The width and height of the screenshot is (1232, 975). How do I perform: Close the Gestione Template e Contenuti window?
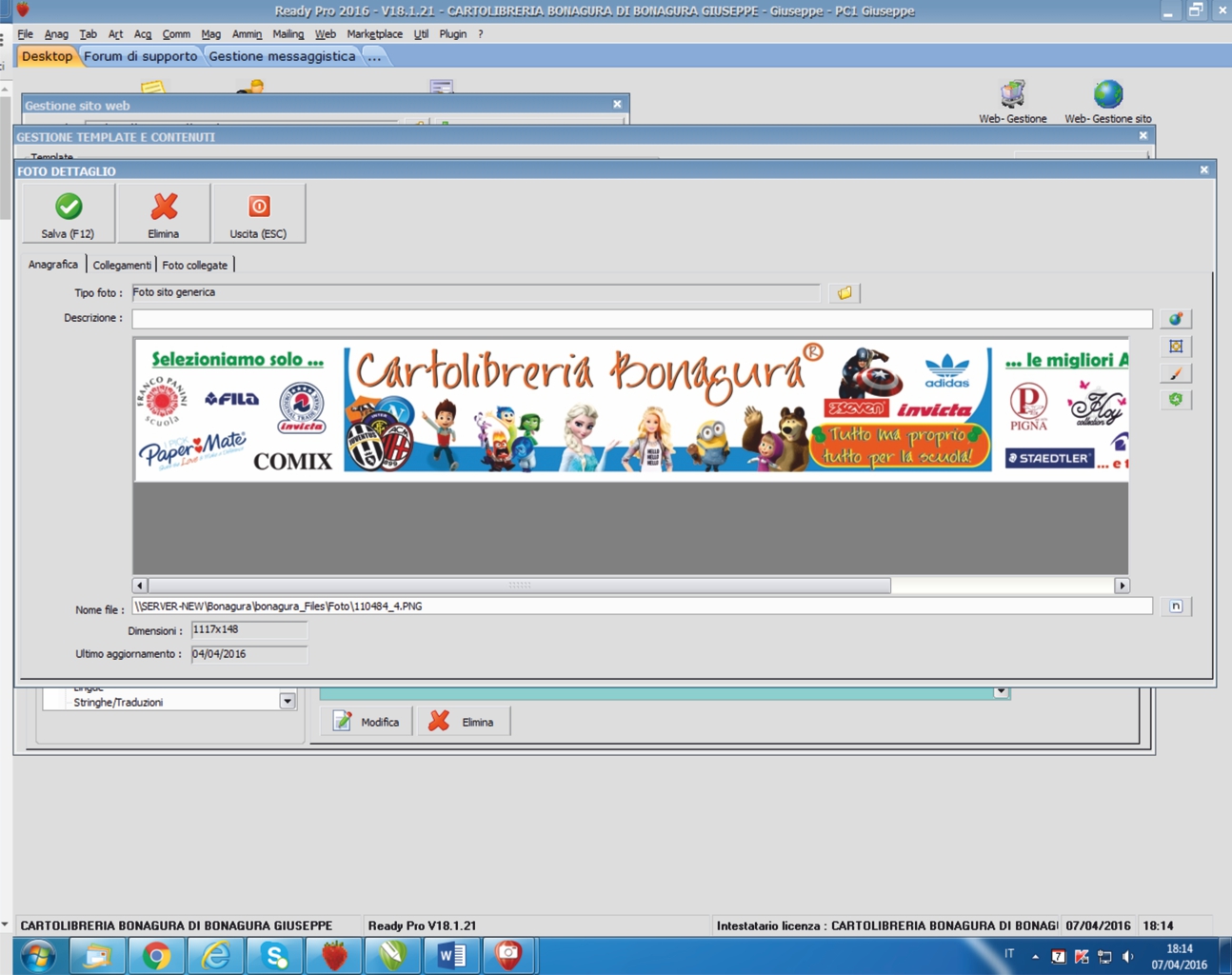click(1143, 136)
